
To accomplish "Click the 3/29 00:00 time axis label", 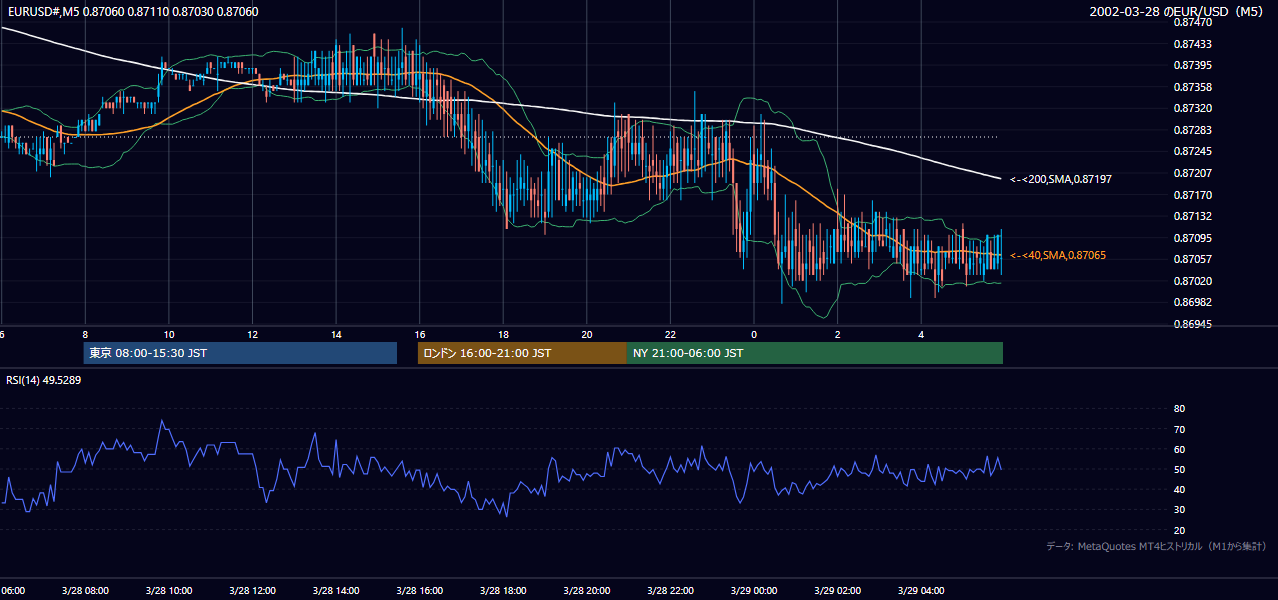I will point(754,591).
